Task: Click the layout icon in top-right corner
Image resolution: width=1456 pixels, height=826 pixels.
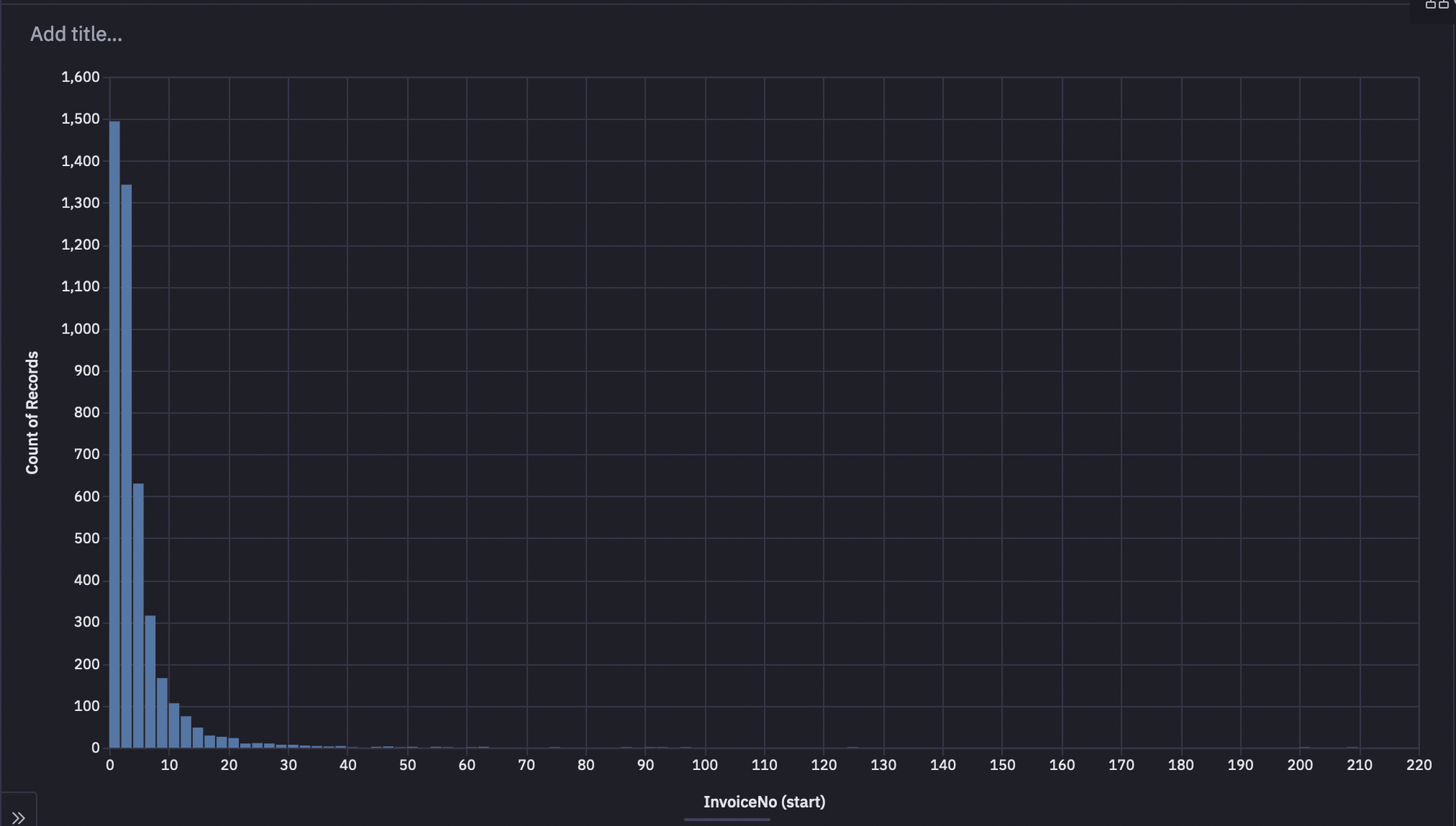Action: (x=1436, y=4)
